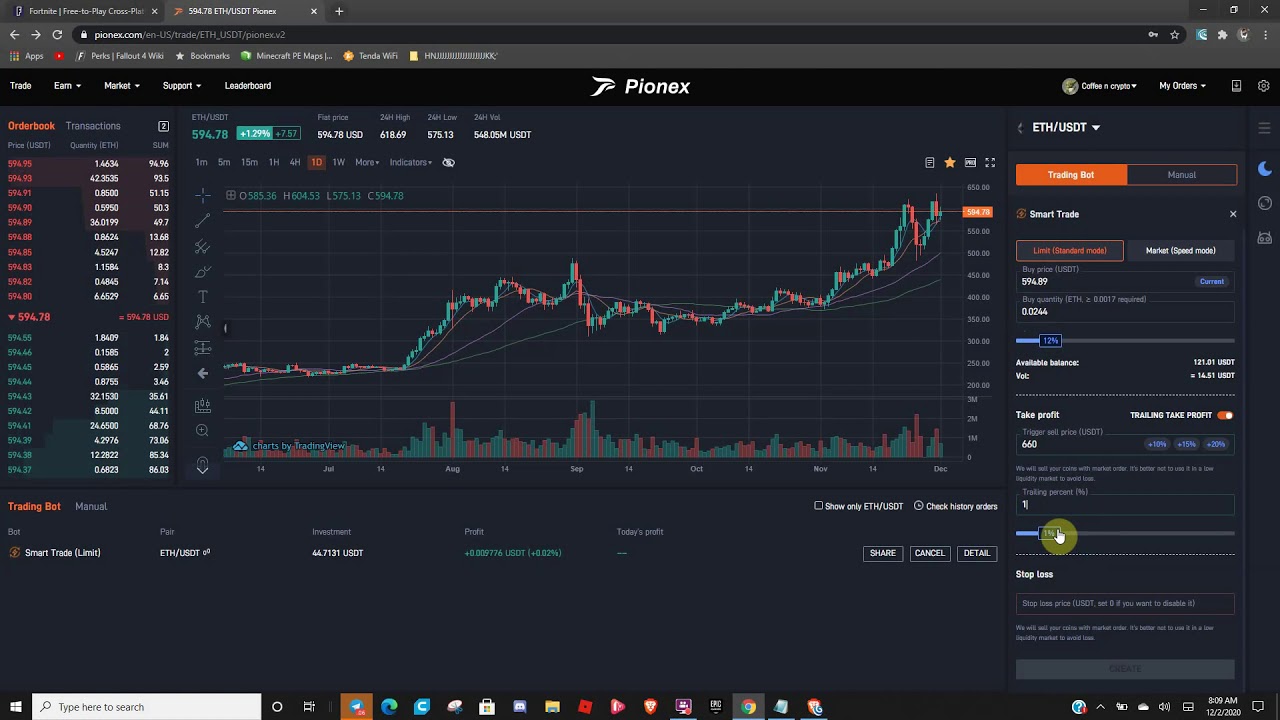Select Check history orders option

[955, 506]
